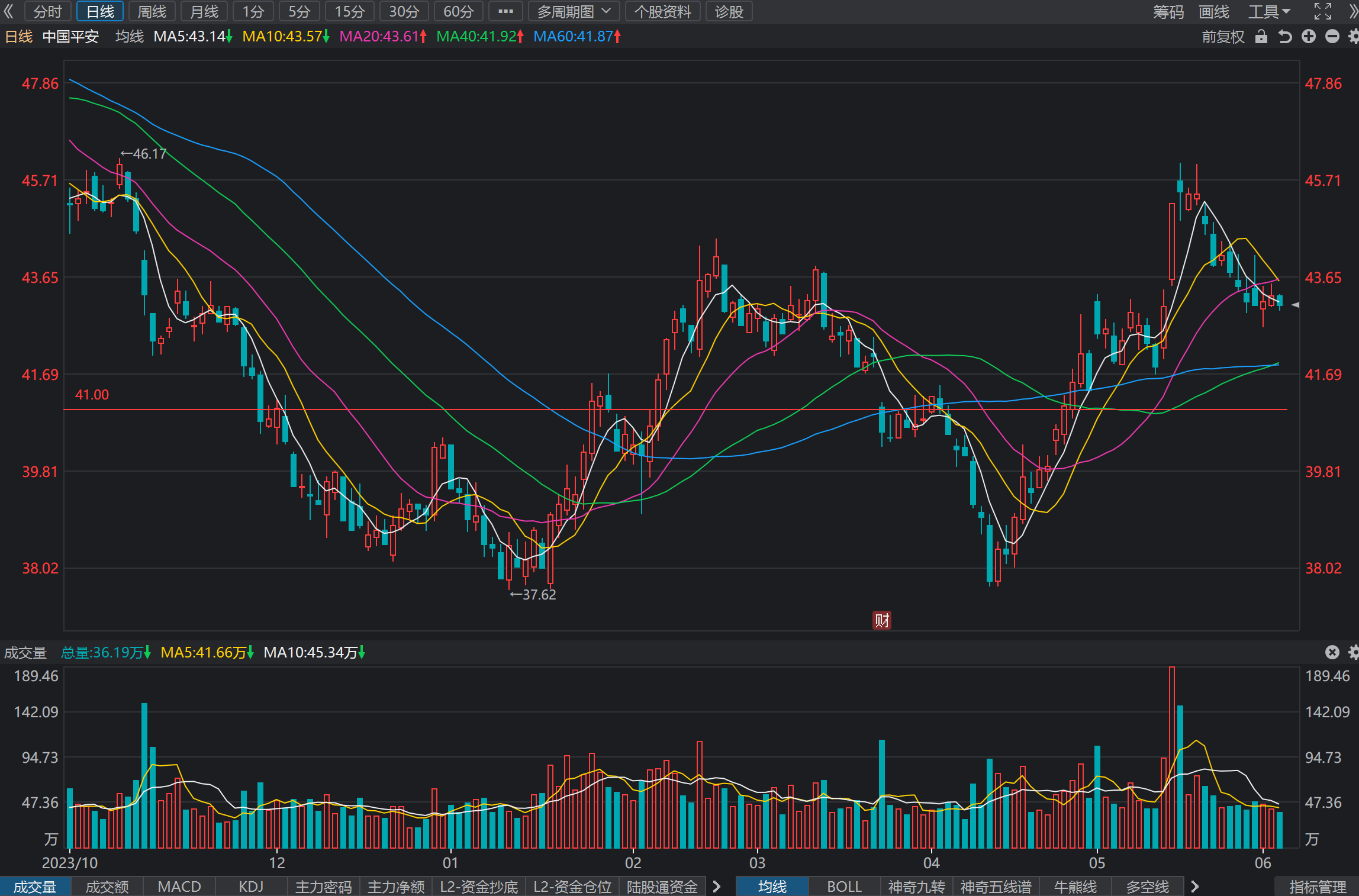
Task: Select 前复权 adjustment mode
Action: 1223,37
